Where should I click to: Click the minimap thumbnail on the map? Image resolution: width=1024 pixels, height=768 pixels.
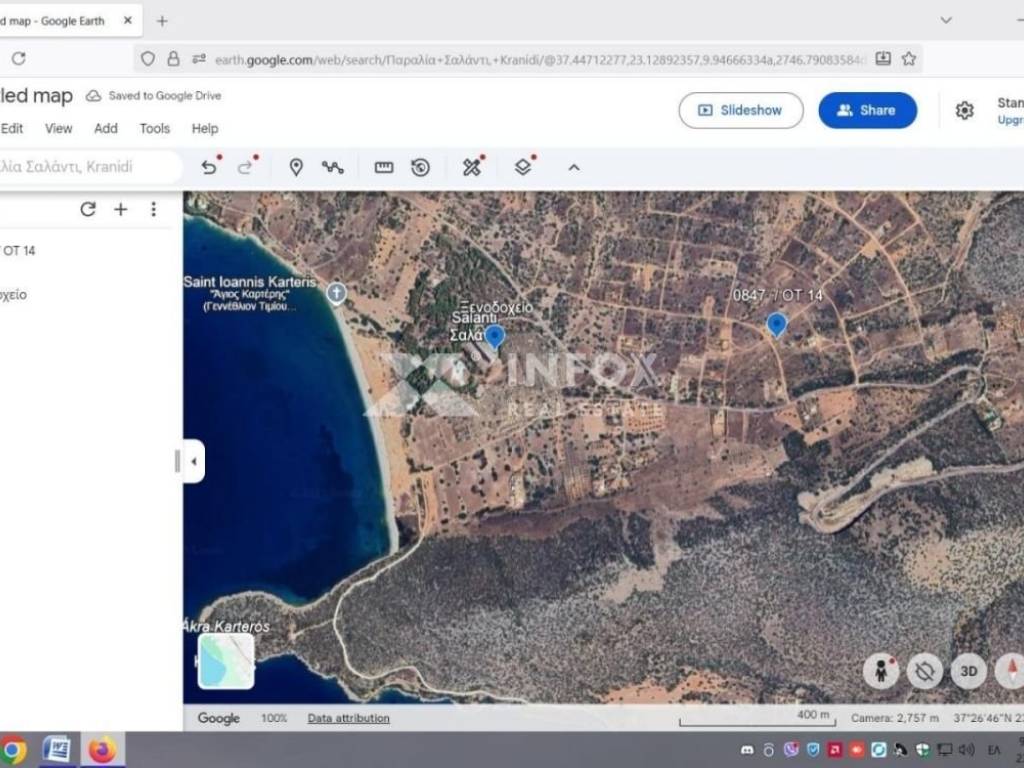(x=226, y=661)
